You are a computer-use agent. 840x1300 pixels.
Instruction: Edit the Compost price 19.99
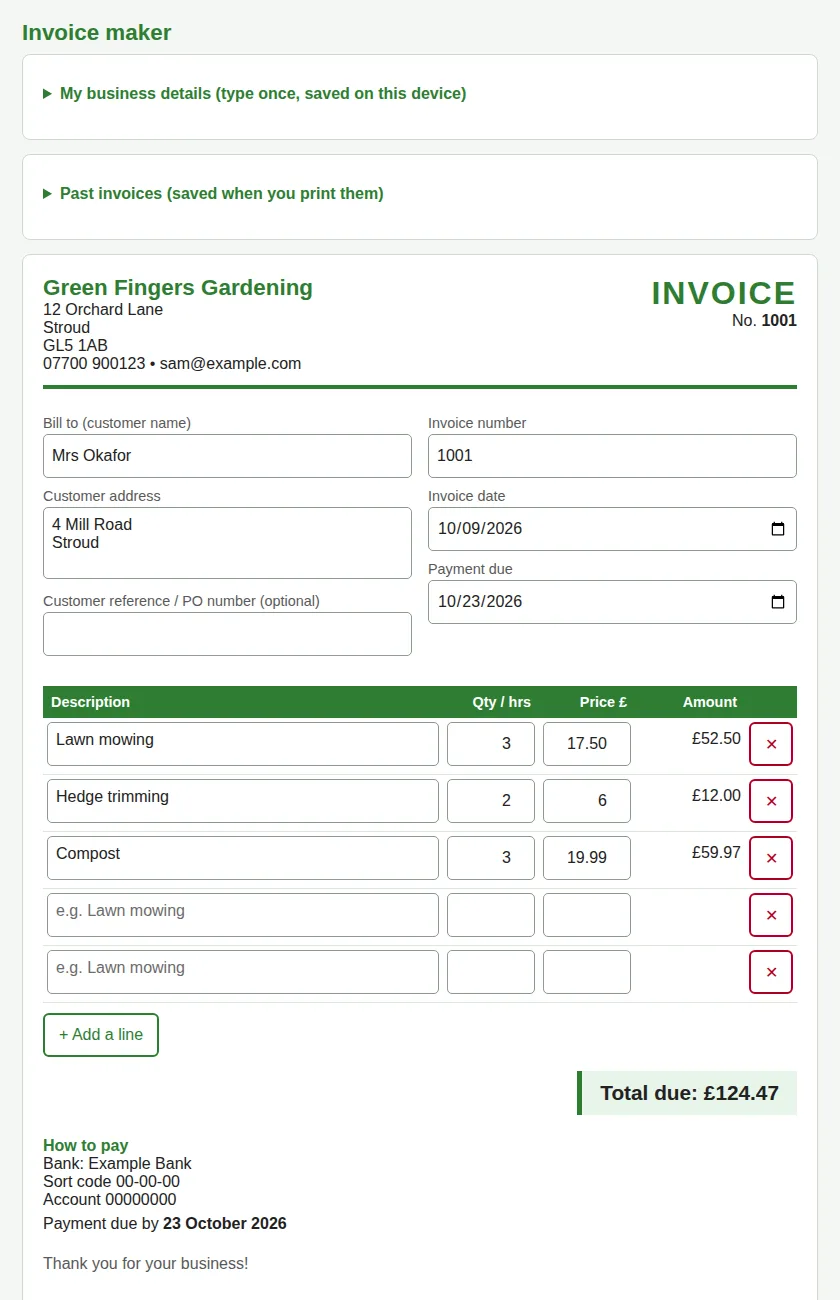587,858
